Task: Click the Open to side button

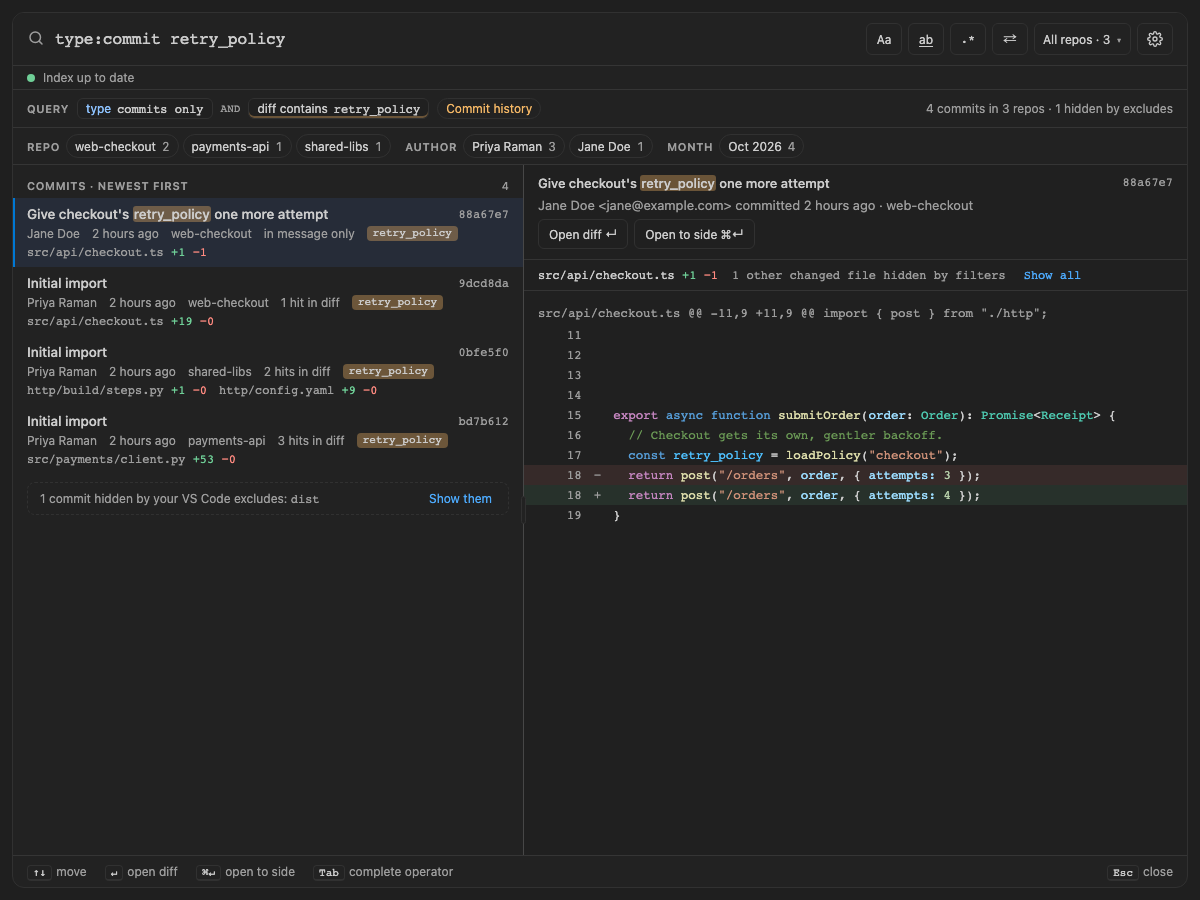Action: (x=694, y=234)
